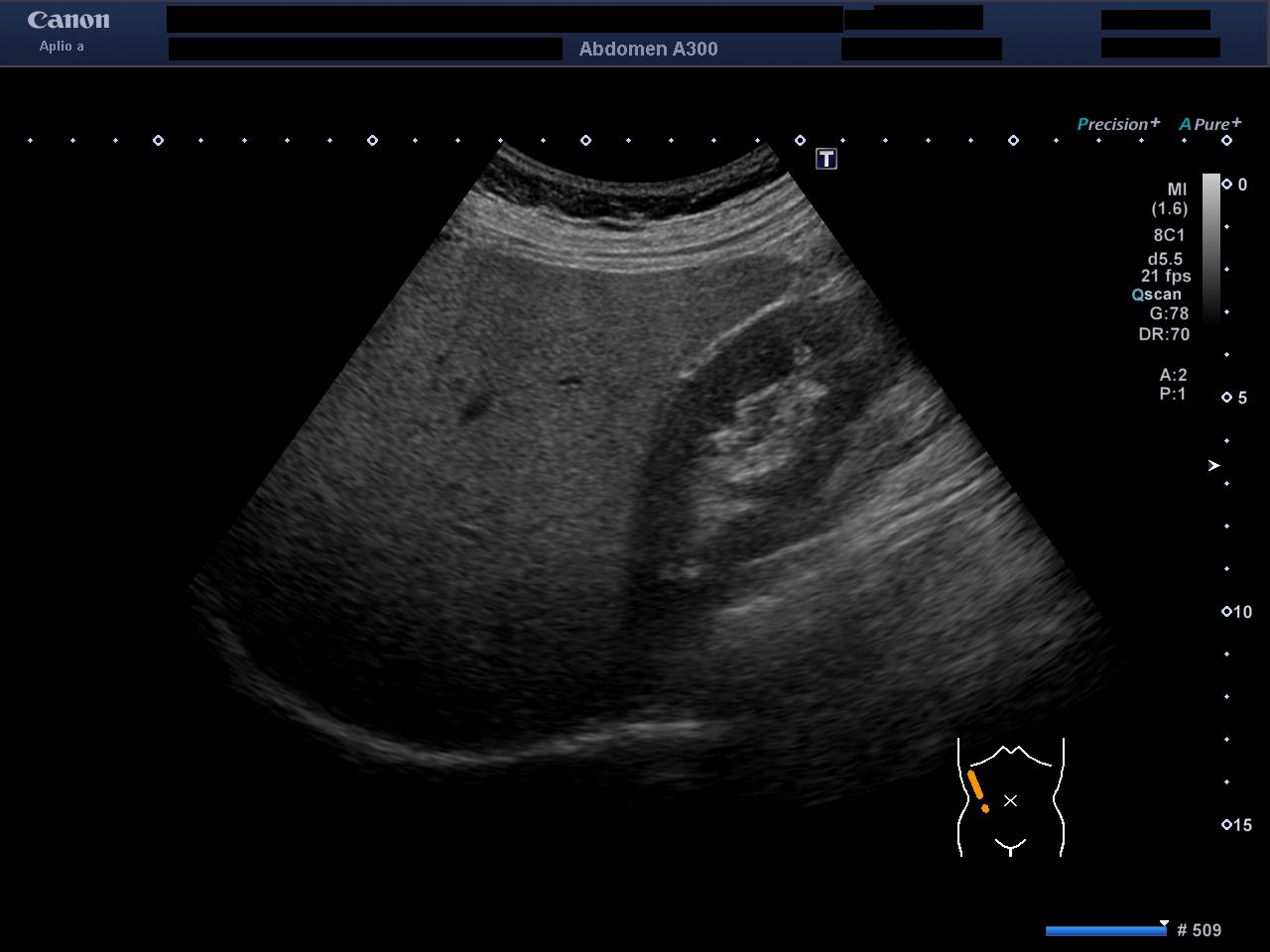The image size is (1270, 952).
Task: Select the abdomen body mark pictogram
Action: pyautogui.click(x=1011, y=796)
